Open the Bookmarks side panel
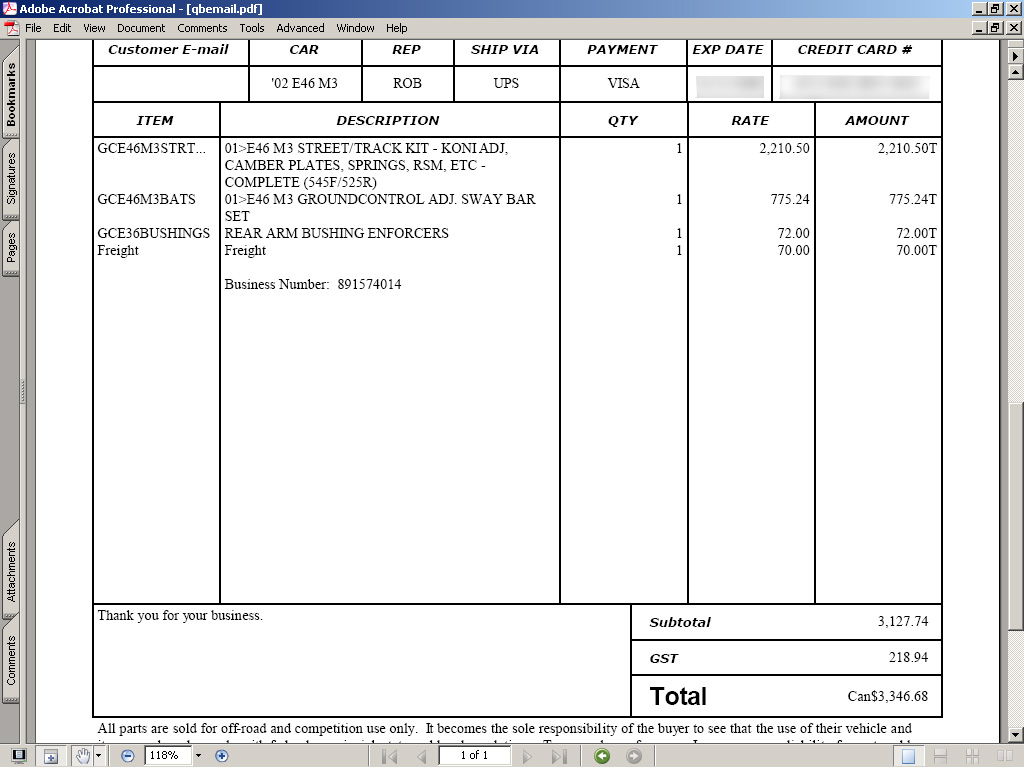 (11, 96)
